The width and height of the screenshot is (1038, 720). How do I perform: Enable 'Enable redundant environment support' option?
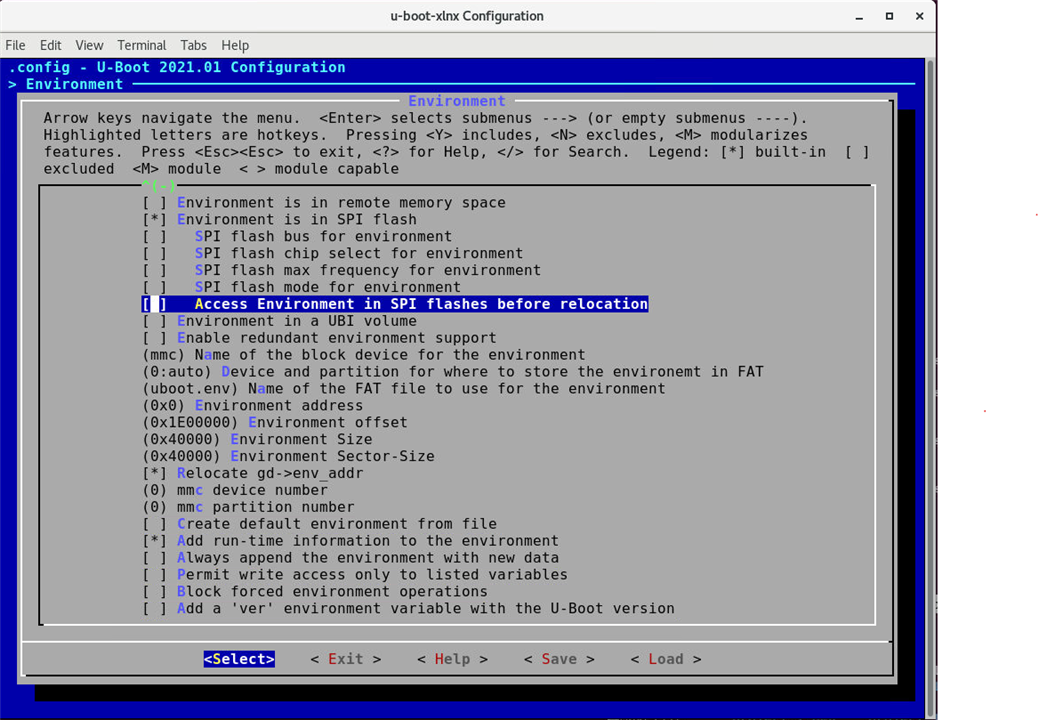coord(155,338)
